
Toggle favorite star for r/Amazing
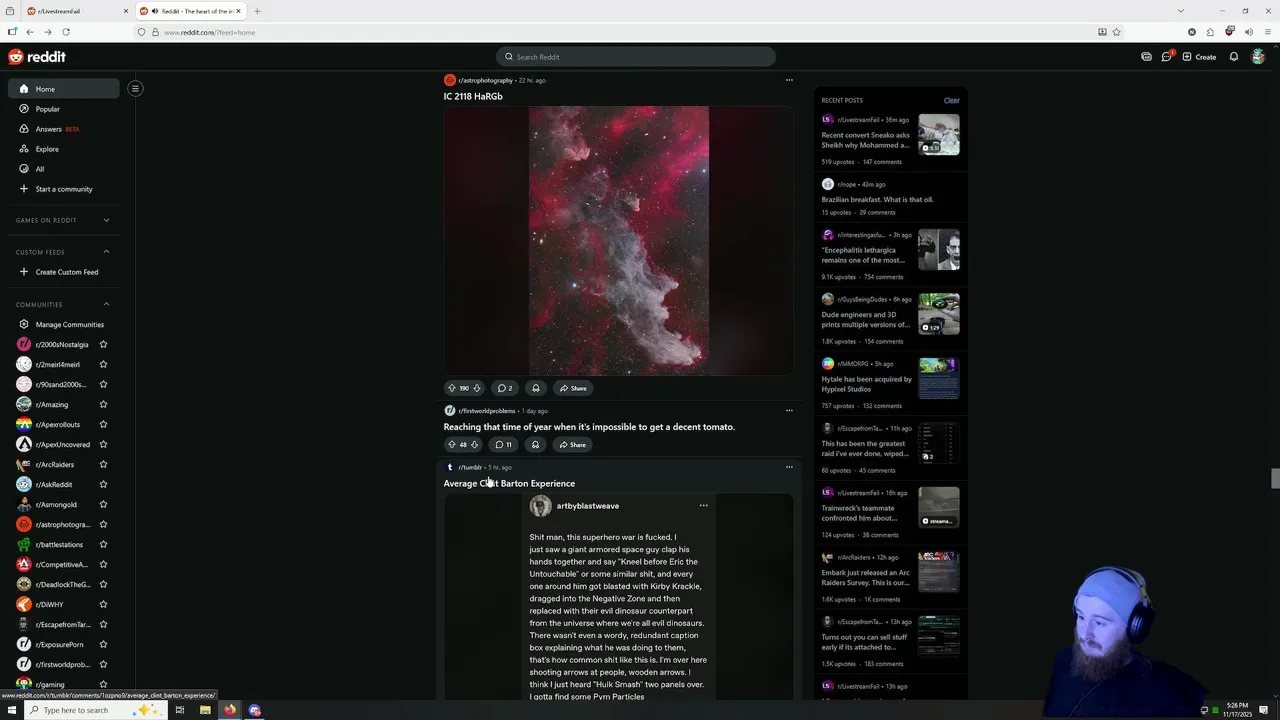coord(103,405)
